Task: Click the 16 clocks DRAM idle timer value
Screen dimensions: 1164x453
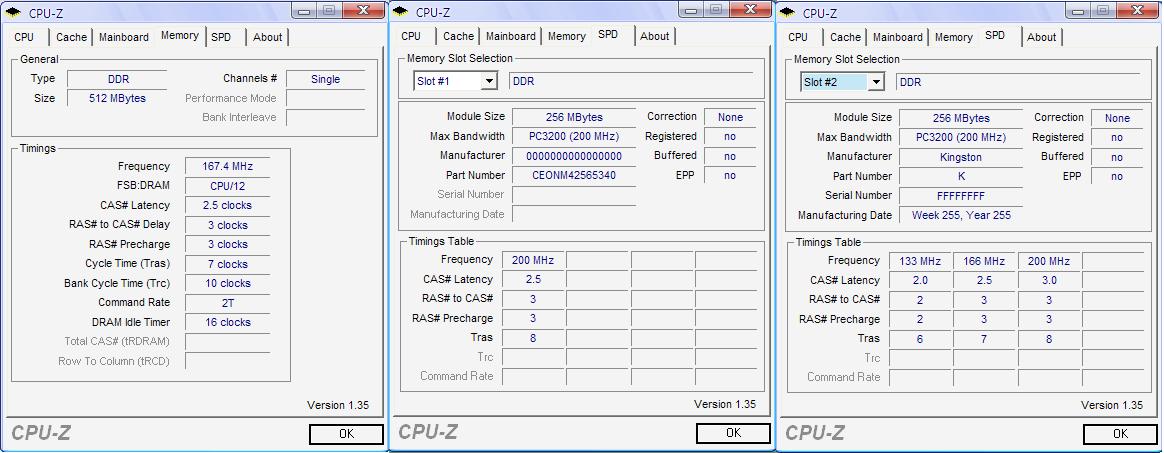Action: click(x=227, y=322)
